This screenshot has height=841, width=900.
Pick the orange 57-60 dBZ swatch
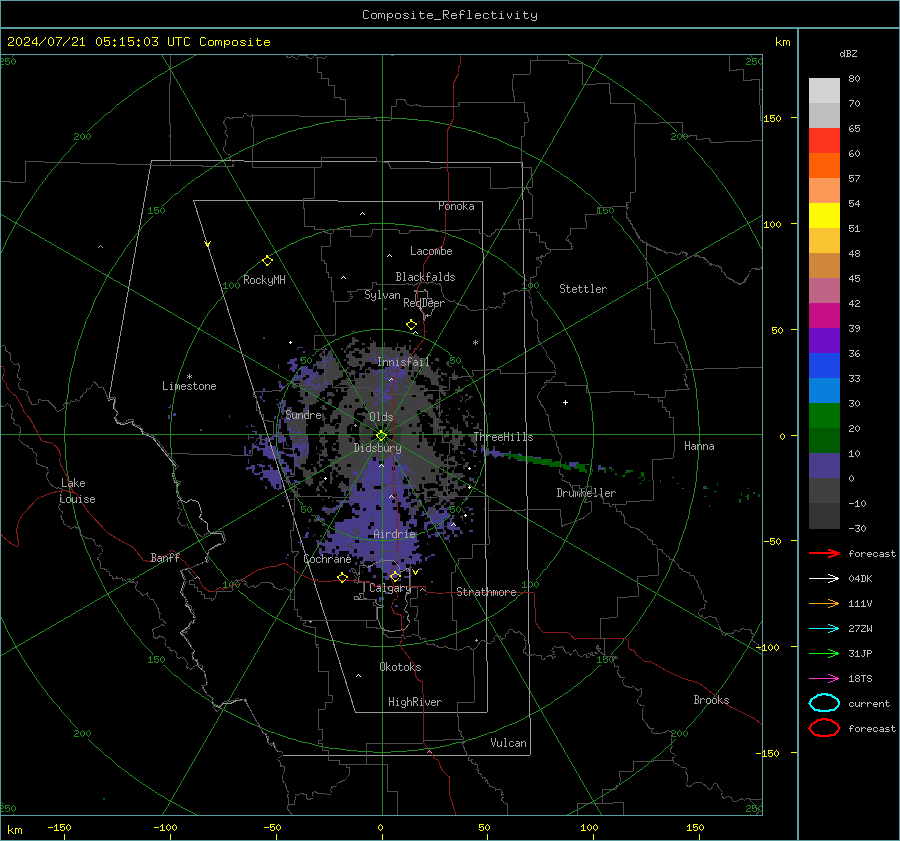tap(824, 166)
